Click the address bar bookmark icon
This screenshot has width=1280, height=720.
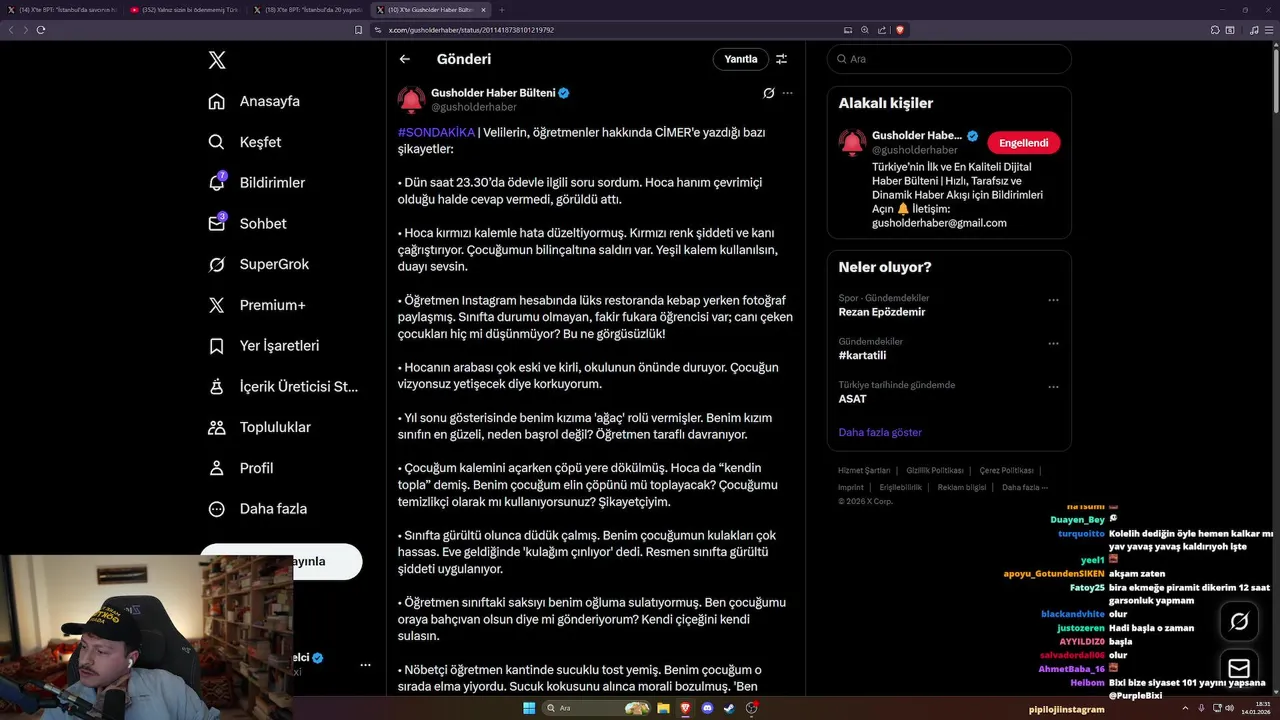[359, 30]
